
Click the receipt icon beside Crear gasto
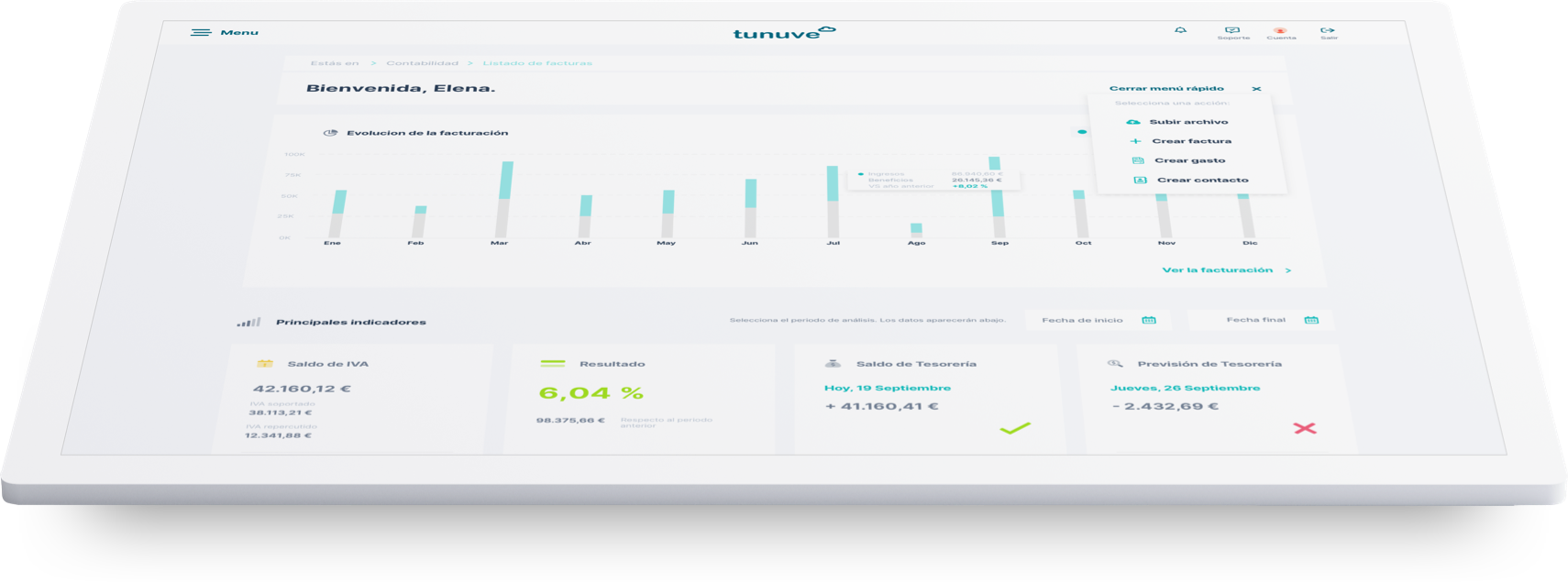pos(1138,160)
